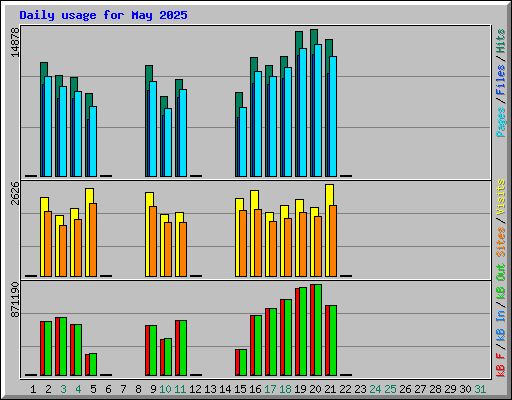This screenshot has height=400, width=512.
Task: Select the day 2 cyan pages bar
Action: tap(48, 126)
